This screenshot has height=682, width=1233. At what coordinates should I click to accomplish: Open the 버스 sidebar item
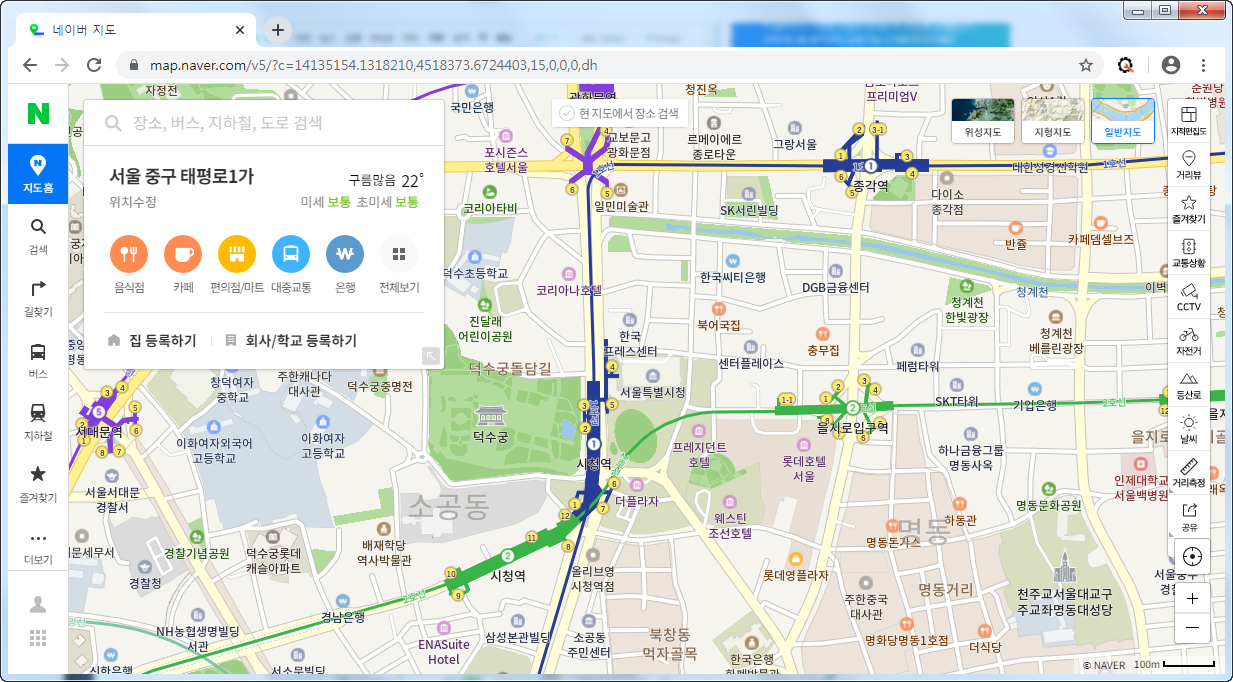[38, 360]
